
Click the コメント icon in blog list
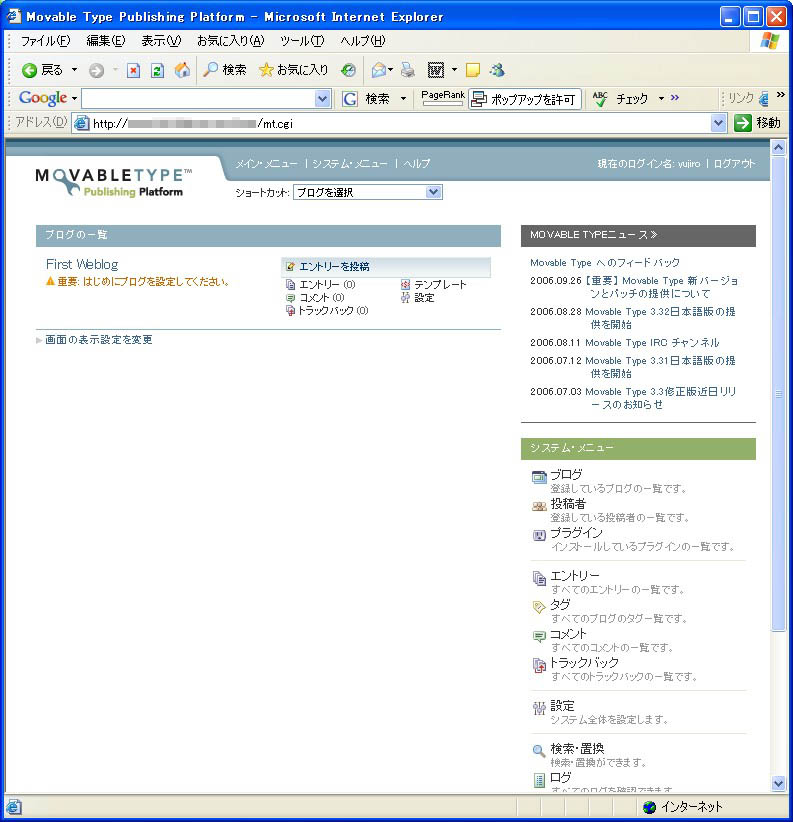coord(290,298)
